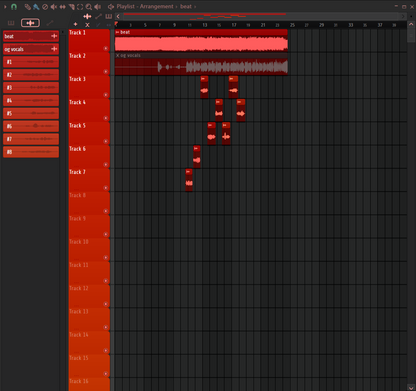Screen dimensions: 416x391
Task: Toggle the Track 3 mute switch
Action: click(x=106, y=95)
